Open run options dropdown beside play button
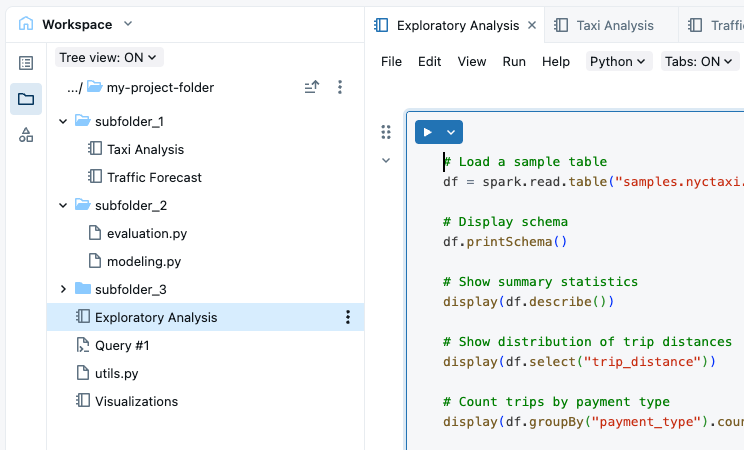This screenshot has height=450, width=744. [x=451, y=132]
